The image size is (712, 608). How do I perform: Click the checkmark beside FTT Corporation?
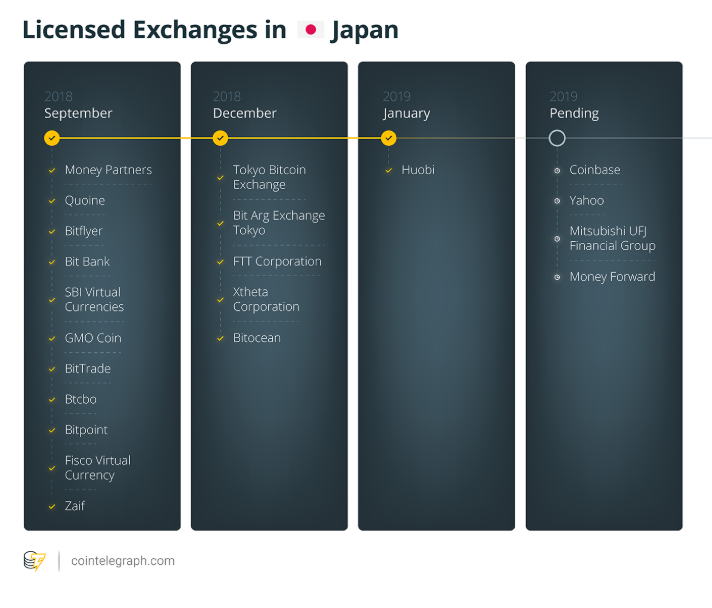(220, 262)
